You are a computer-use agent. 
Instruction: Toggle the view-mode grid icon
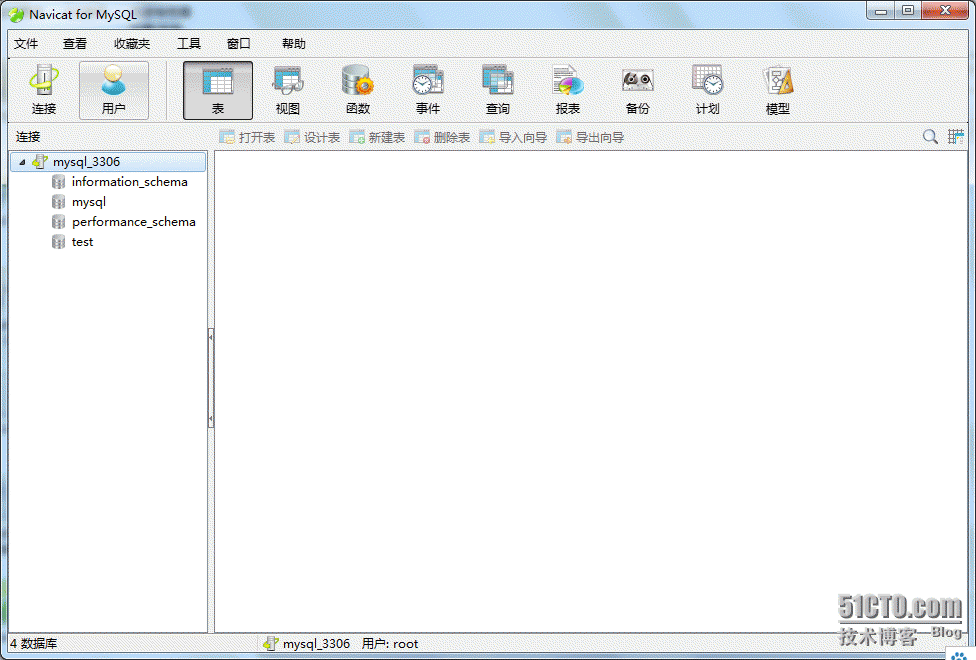[x=955, y=136]
